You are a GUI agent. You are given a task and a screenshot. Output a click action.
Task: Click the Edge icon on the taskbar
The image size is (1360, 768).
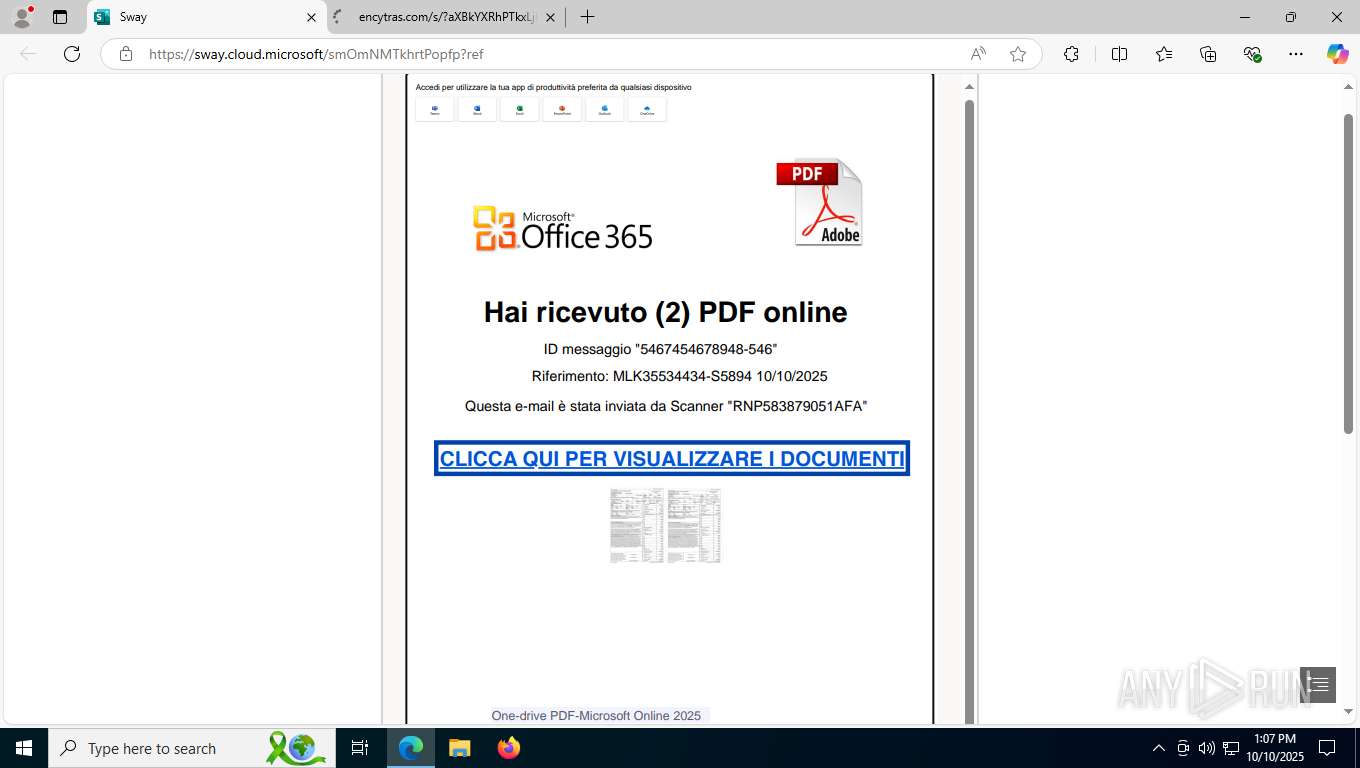pyautogui.click(x=411, y=748)
